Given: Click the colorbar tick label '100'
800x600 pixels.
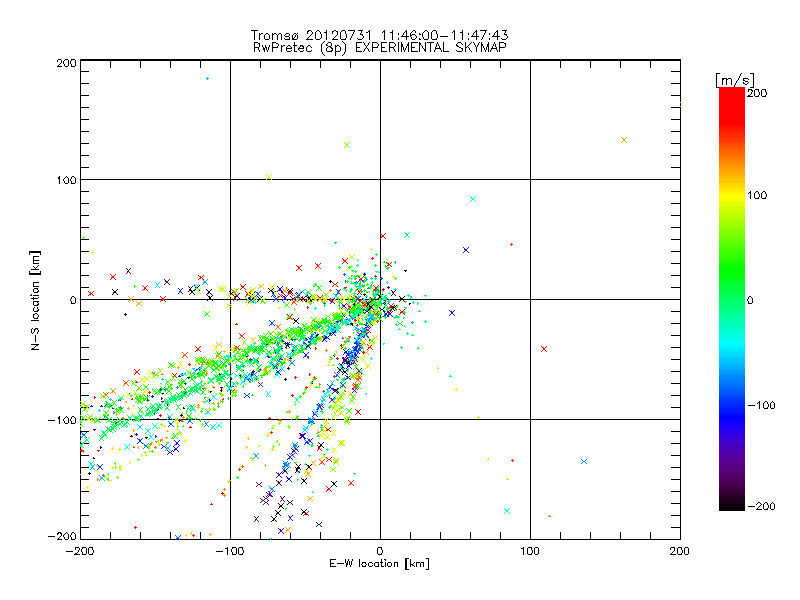Looking at the screenshot, I should pyautogui.click(x=757, y=195).
